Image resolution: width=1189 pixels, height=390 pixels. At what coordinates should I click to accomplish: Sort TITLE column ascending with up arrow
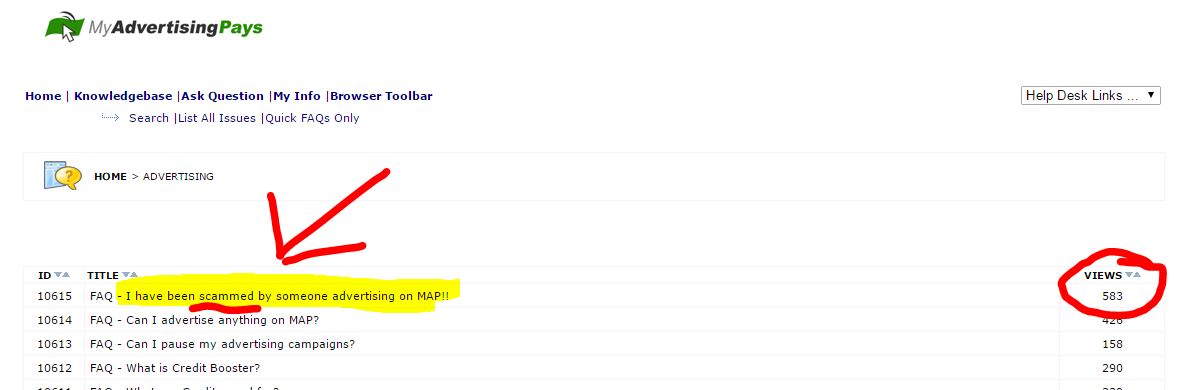[134, 275]
